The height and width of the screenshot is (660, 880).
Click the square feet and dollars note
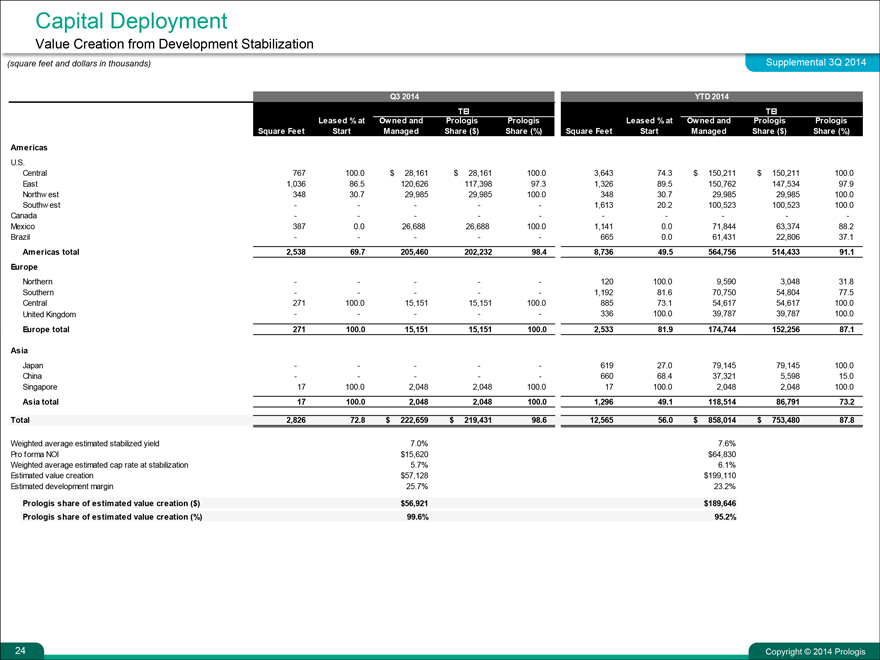(79, 64)
